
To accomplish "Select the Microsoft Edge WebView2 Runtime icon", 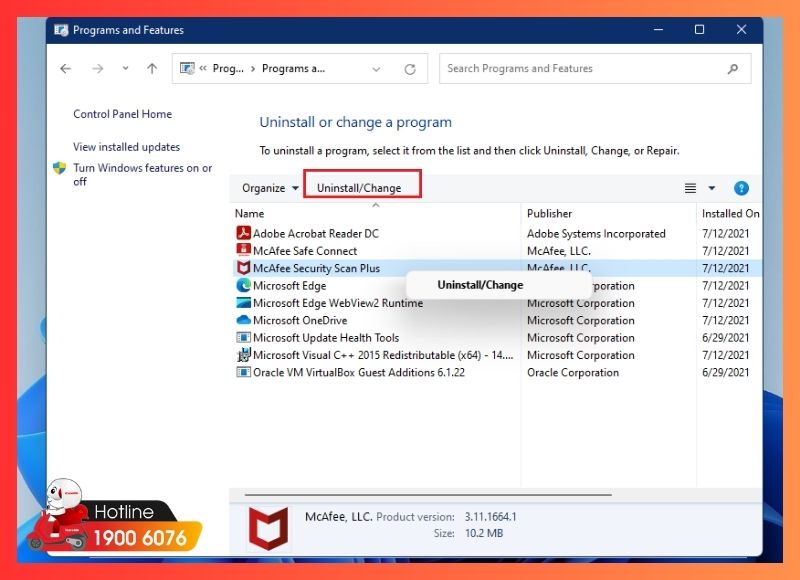I will (243, 302).
